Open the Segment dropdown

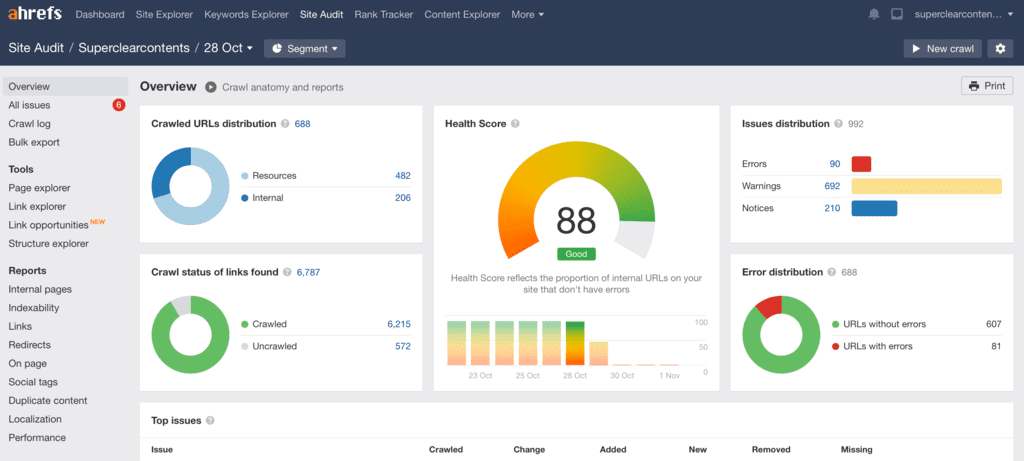coord(304,48)
